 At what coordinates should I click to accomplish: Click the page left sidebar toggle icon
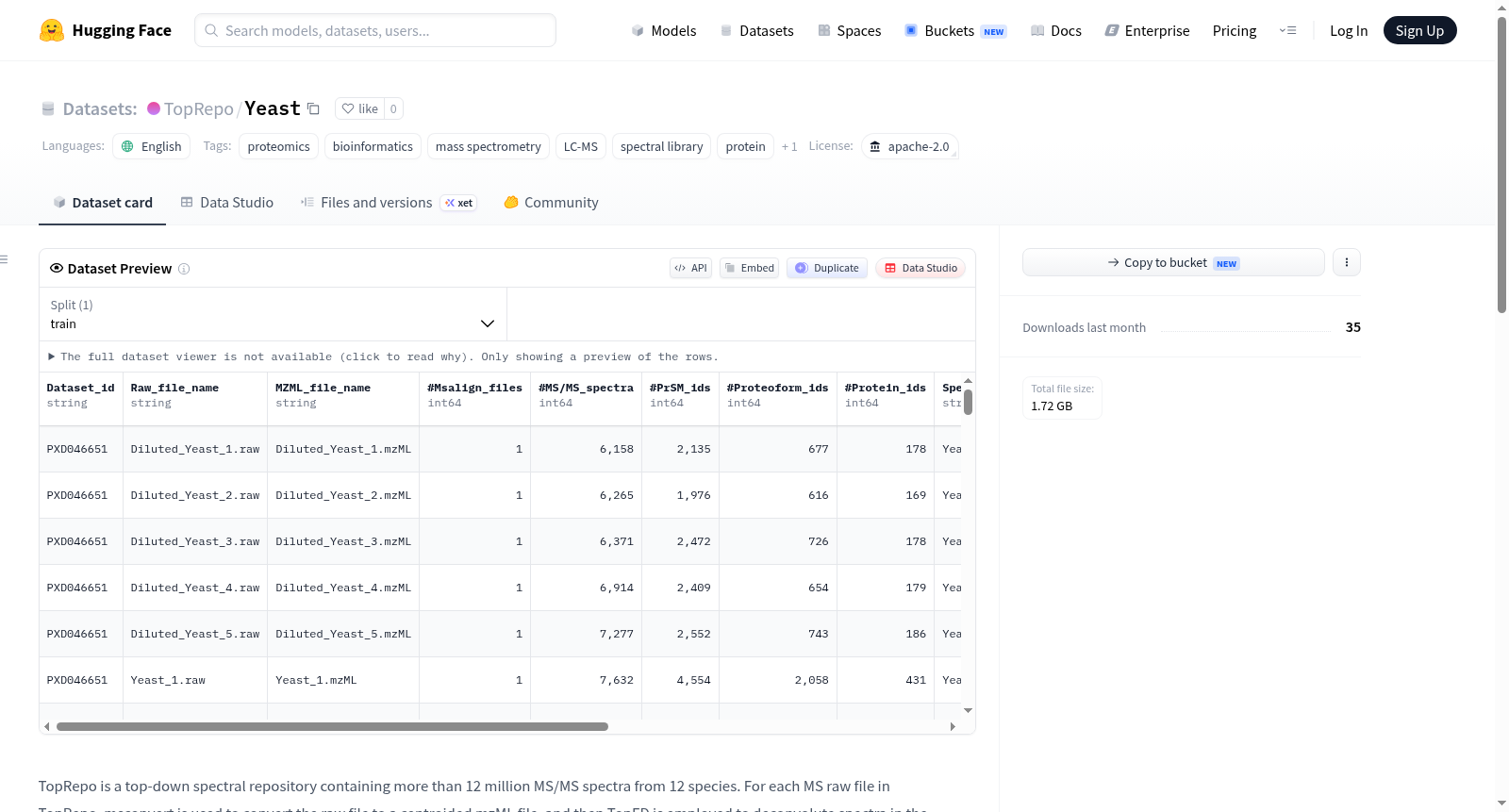tap(4, 259)
